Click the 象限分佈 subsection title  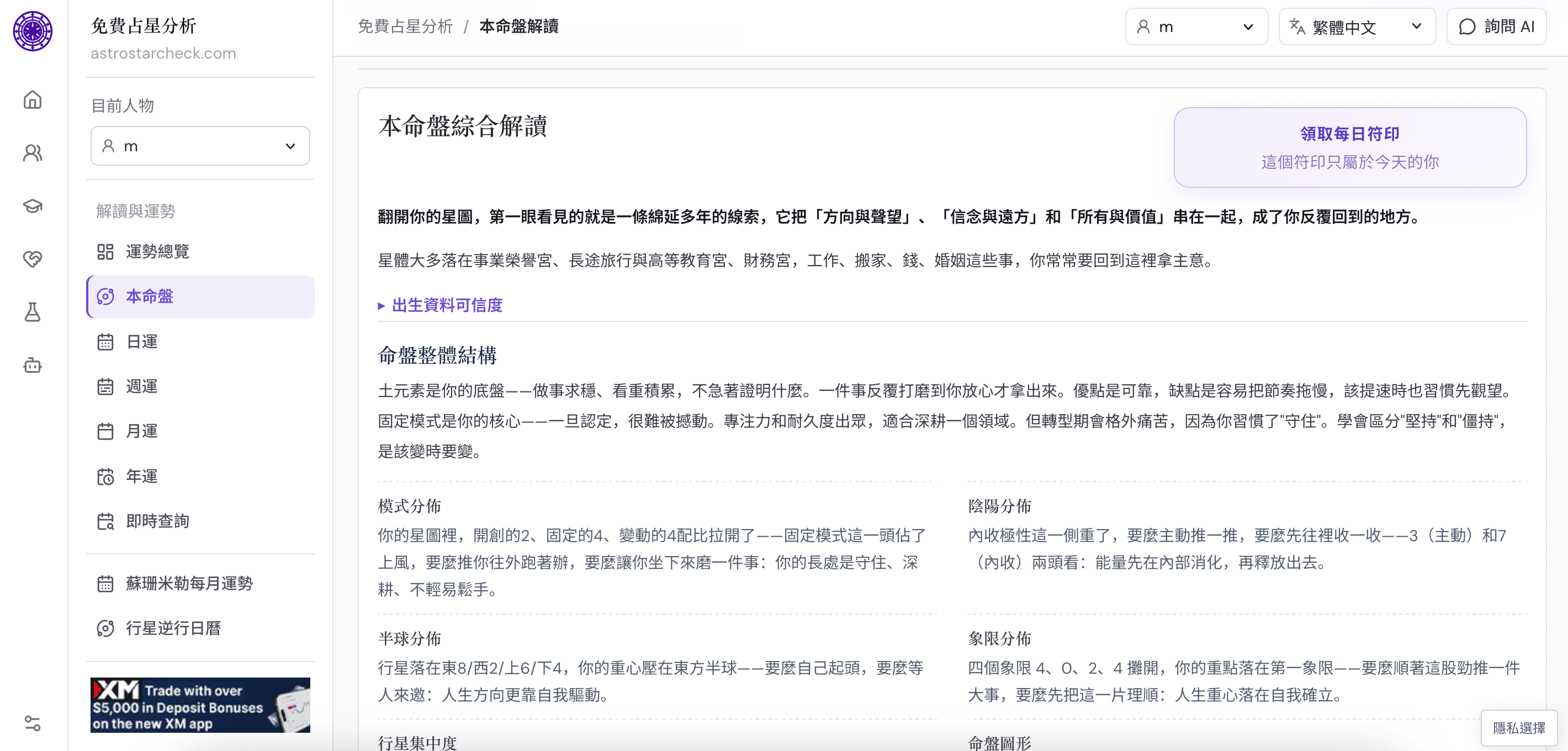coord(999,639)
